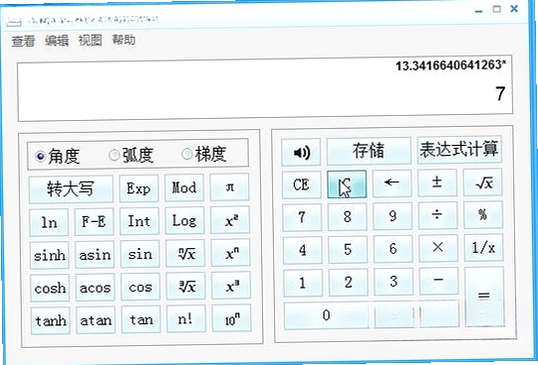This screenshot has width=538, height=365.
Task: Select the 弧度 (radians) radio button
Action: [114, 155]
